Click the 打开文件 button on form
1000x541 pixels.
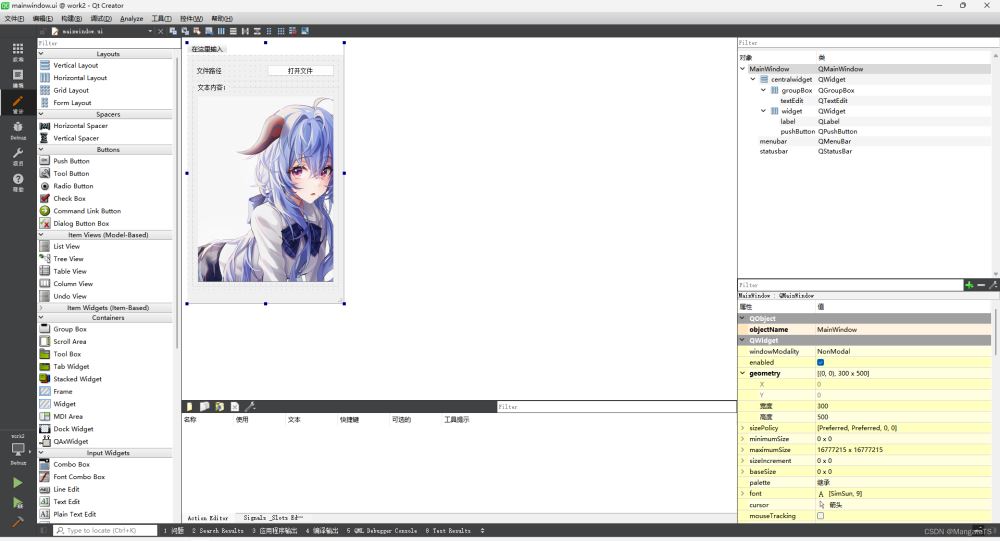point(300,71)
